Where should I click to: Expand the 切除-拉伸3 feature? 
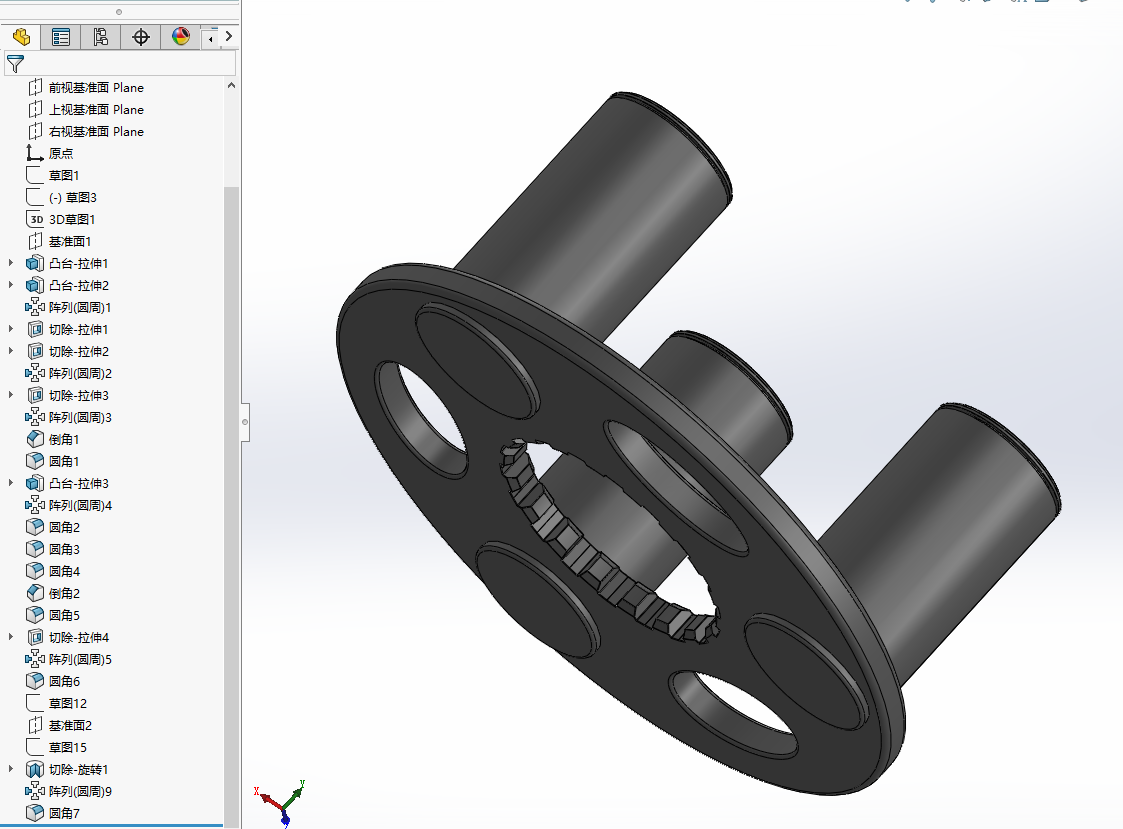pyautogui.click(x=11, y=395)
